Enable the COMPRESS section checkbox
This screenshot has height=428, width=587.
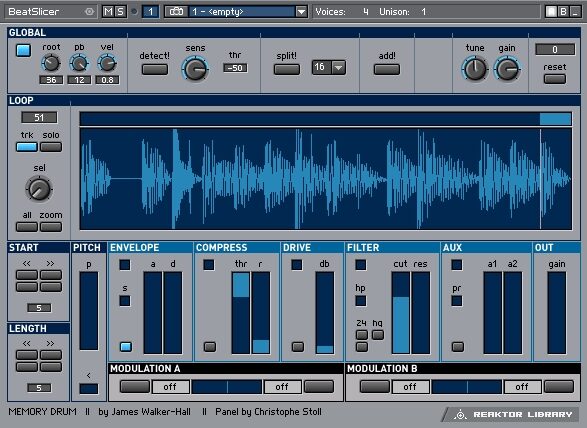209,265
